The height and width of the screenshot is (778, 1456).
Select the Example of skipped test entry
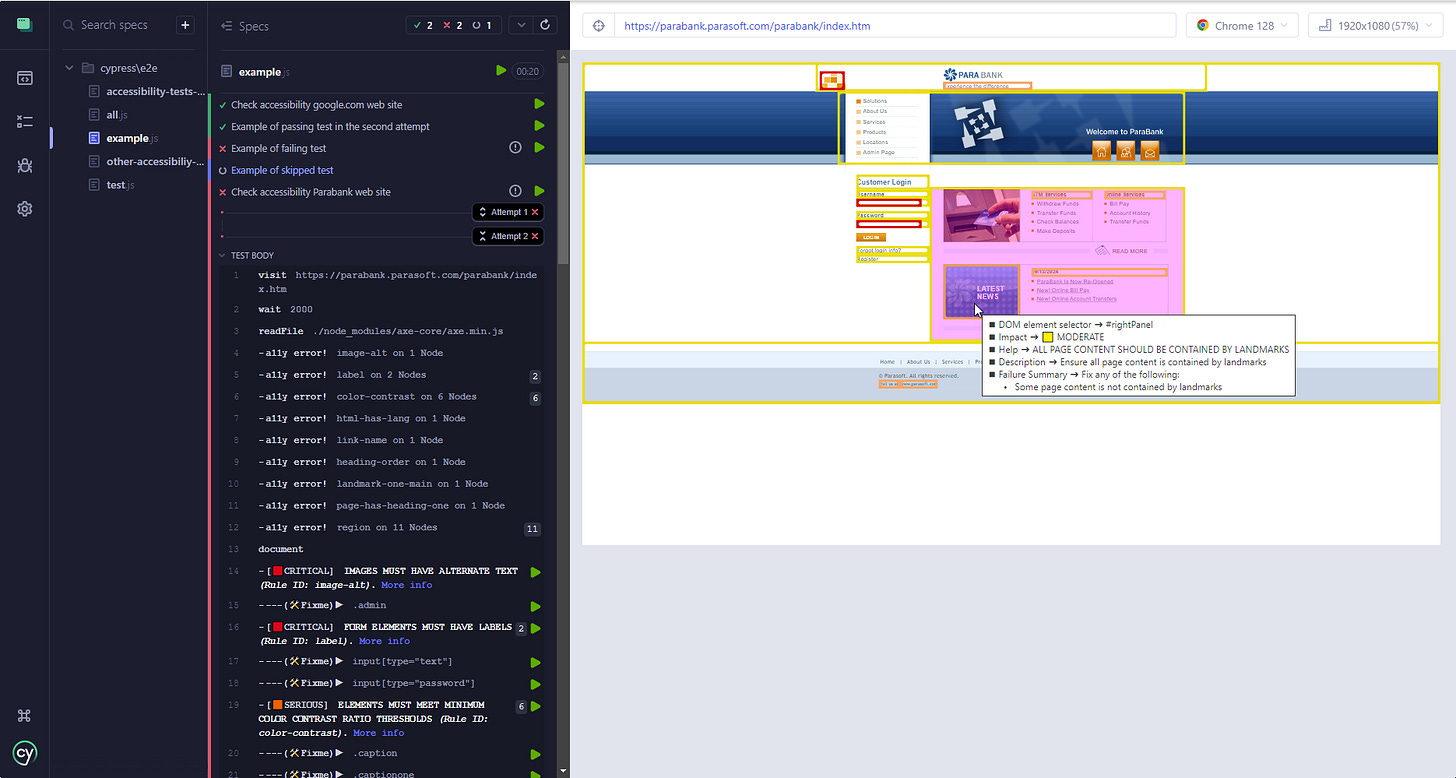(282, 170)
